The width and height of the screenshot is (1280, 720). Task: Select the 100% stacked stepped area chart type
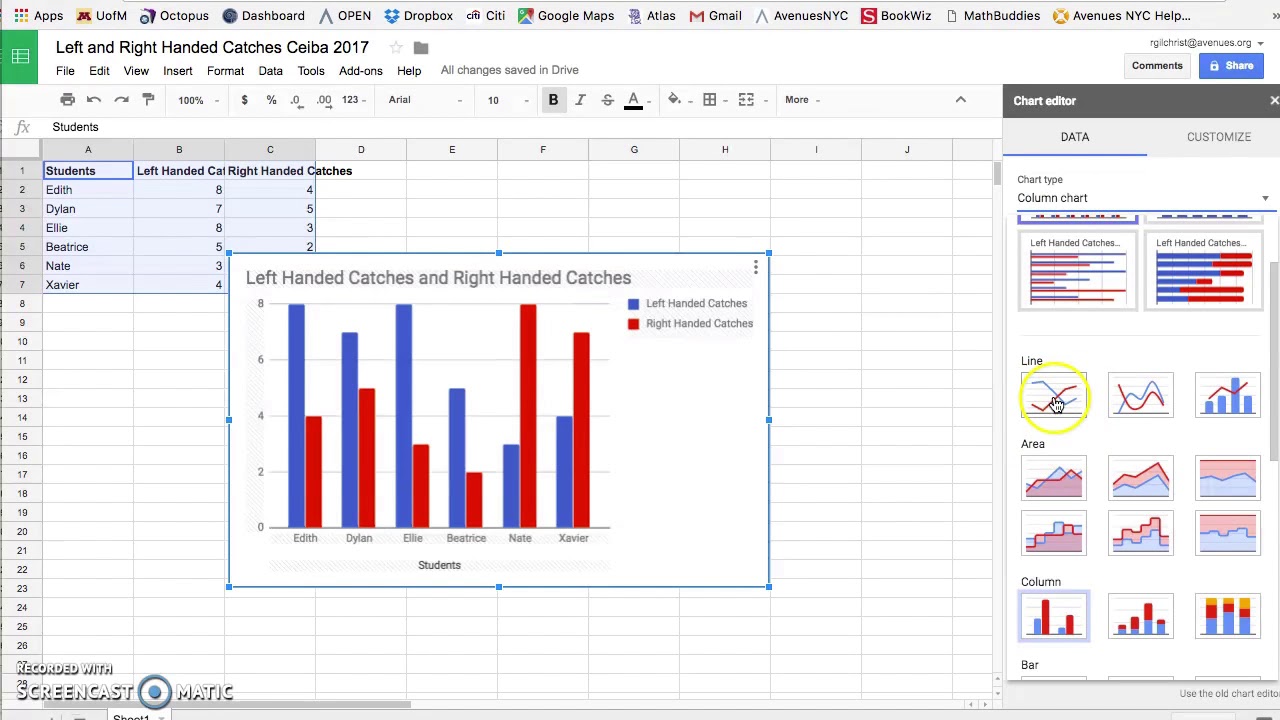point(1228,533)
